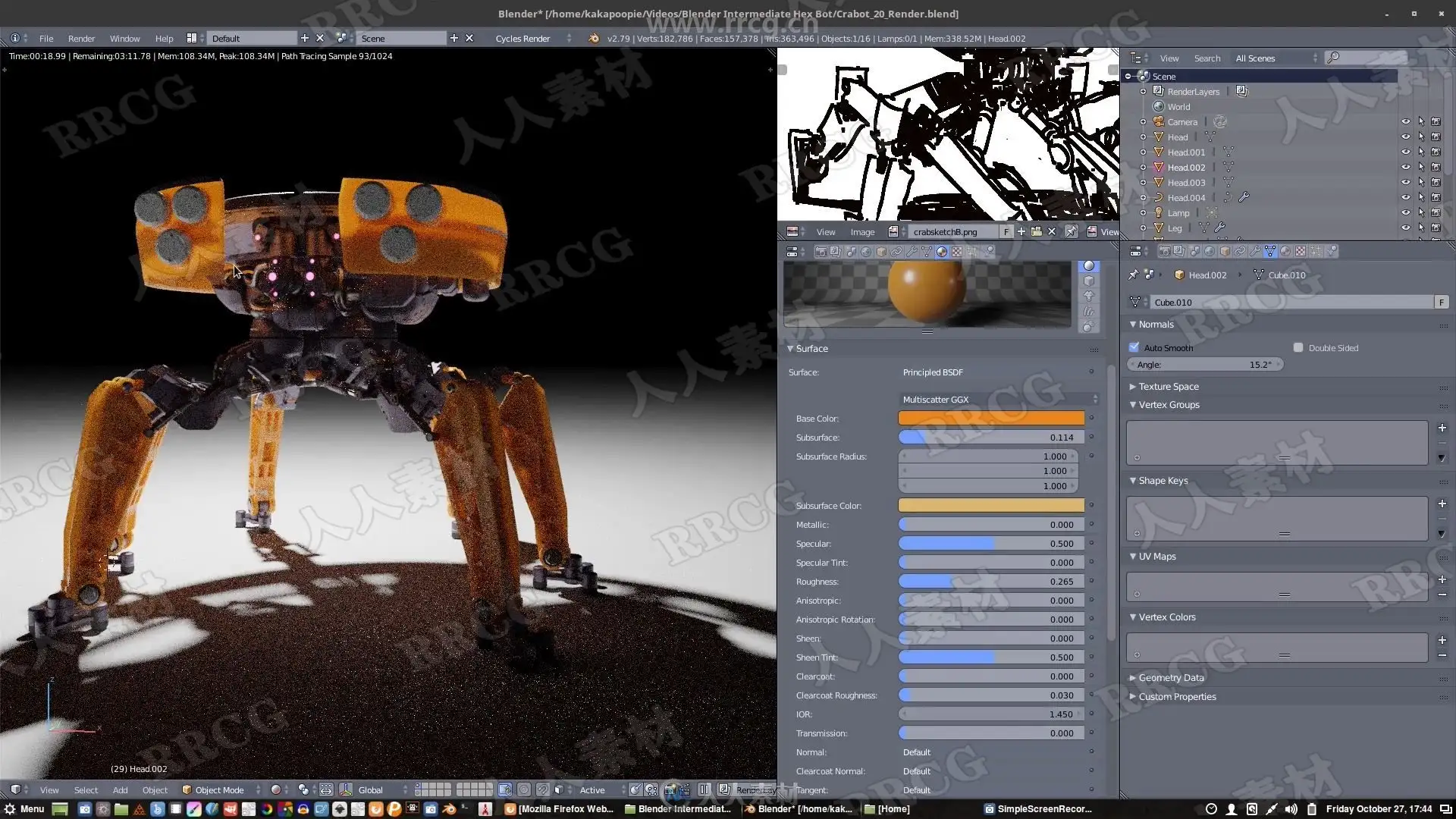The image size is (1456, 819).
Task: Enable the Double Sided checkbox
Action: [x=1298, y=347]
